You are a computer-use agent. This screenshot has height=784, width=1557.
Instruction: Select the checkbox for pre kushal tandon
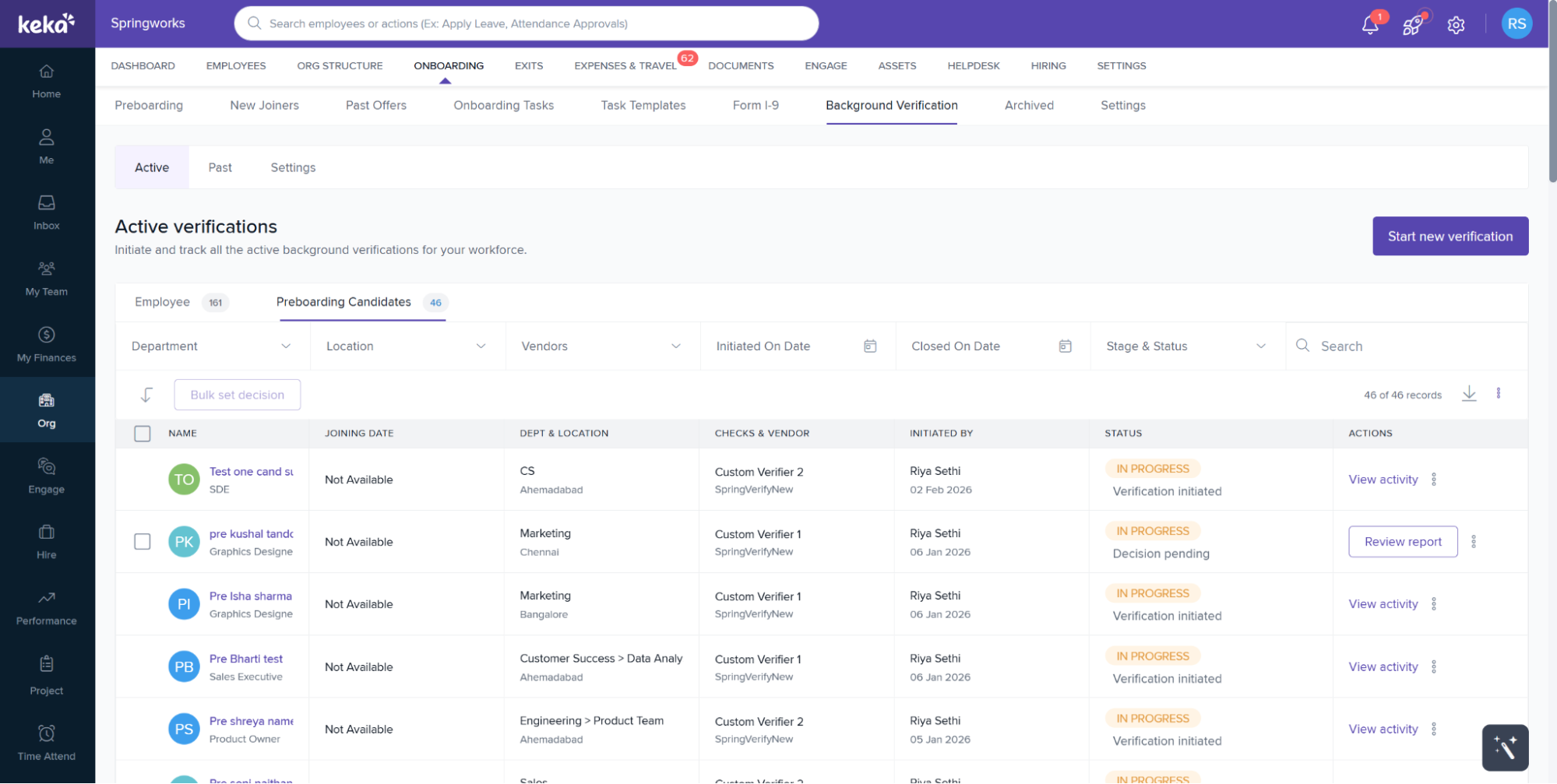(x=143, y=542)
